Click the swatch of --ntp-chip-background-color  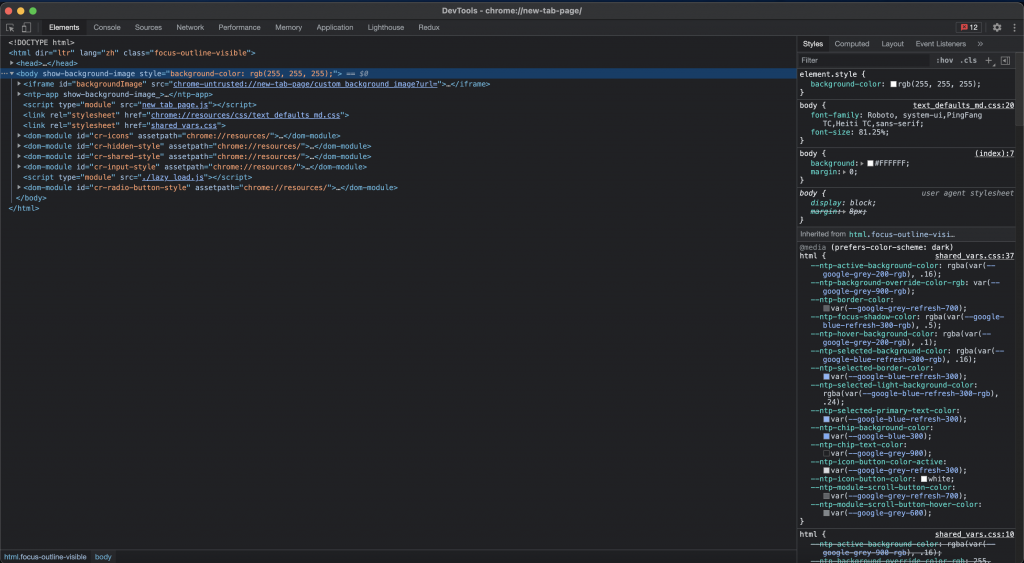pyautogui.click(x=826, y=436)
